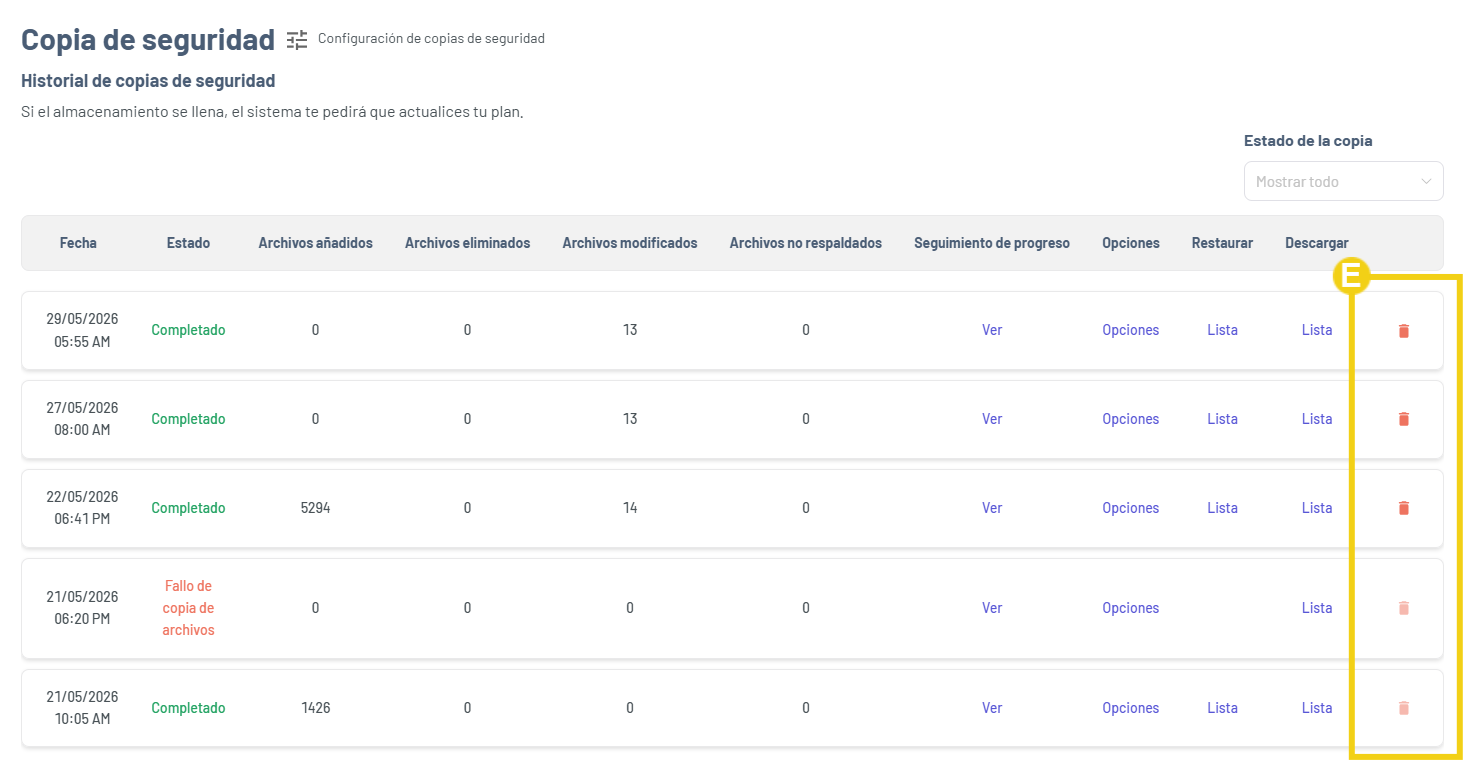
Task: Select the 22/05/2026 06:41 PM date cell
Action: [x=82, y=508]
